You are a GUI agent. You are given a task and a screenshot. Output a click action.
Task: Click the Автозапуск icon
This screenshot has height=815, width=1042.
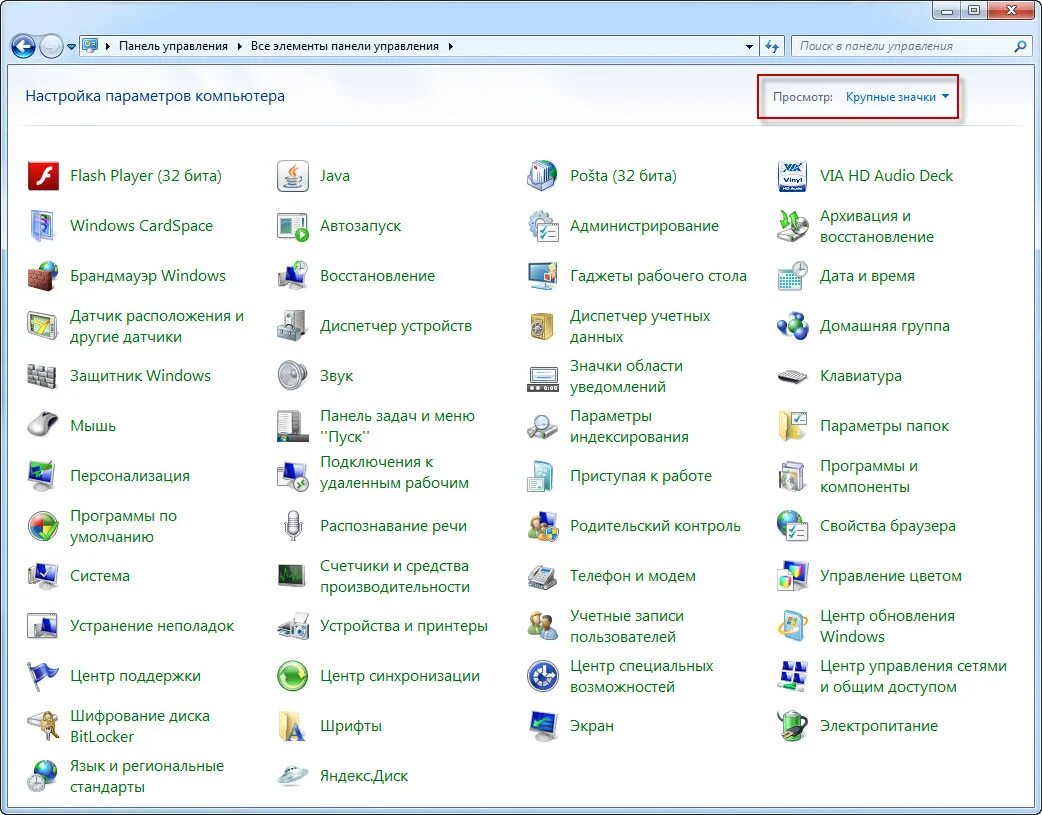coord(293,226)
